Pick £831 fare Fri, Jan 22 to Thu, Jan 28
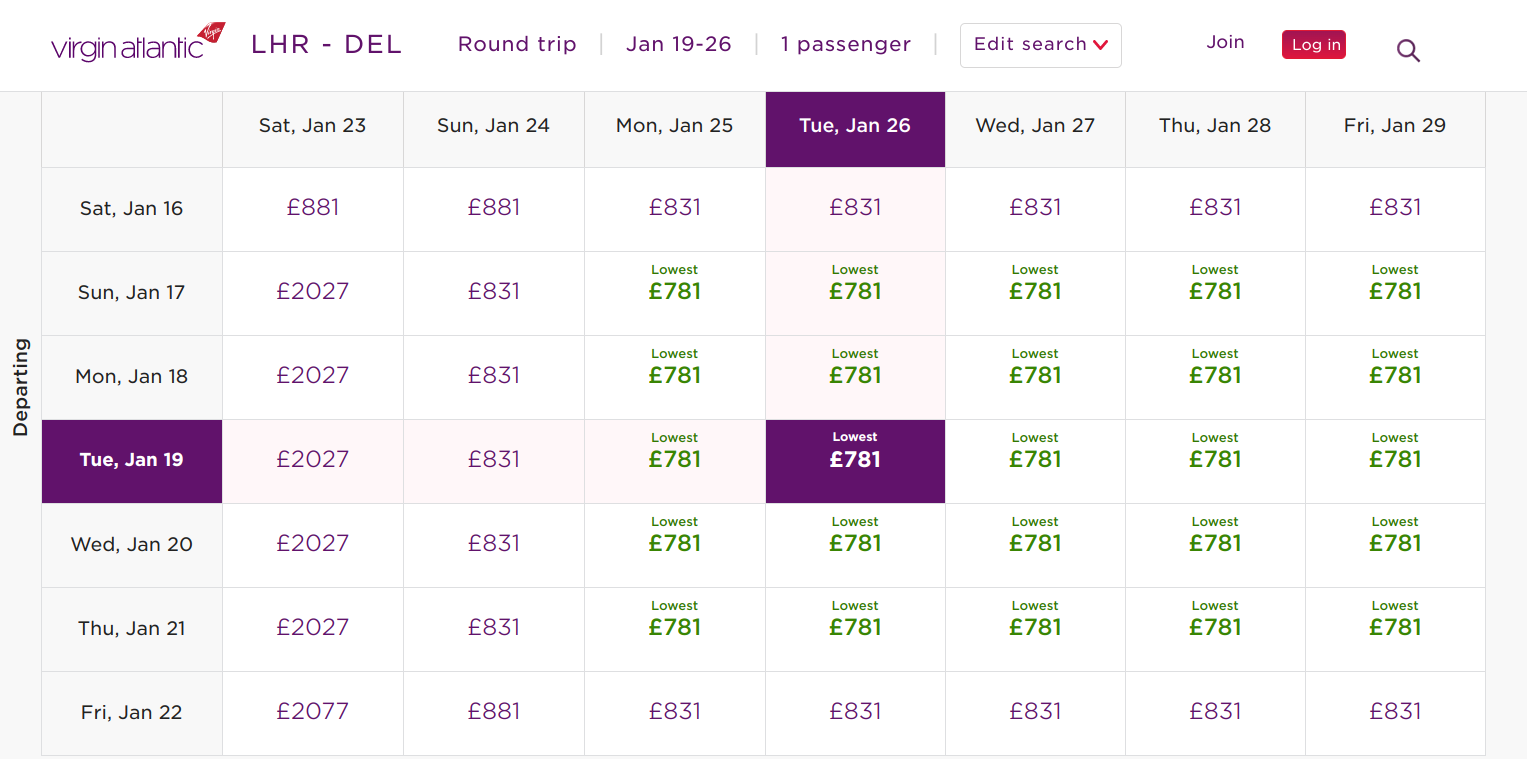1527x759 pixels. click(x=1215, y=712)
